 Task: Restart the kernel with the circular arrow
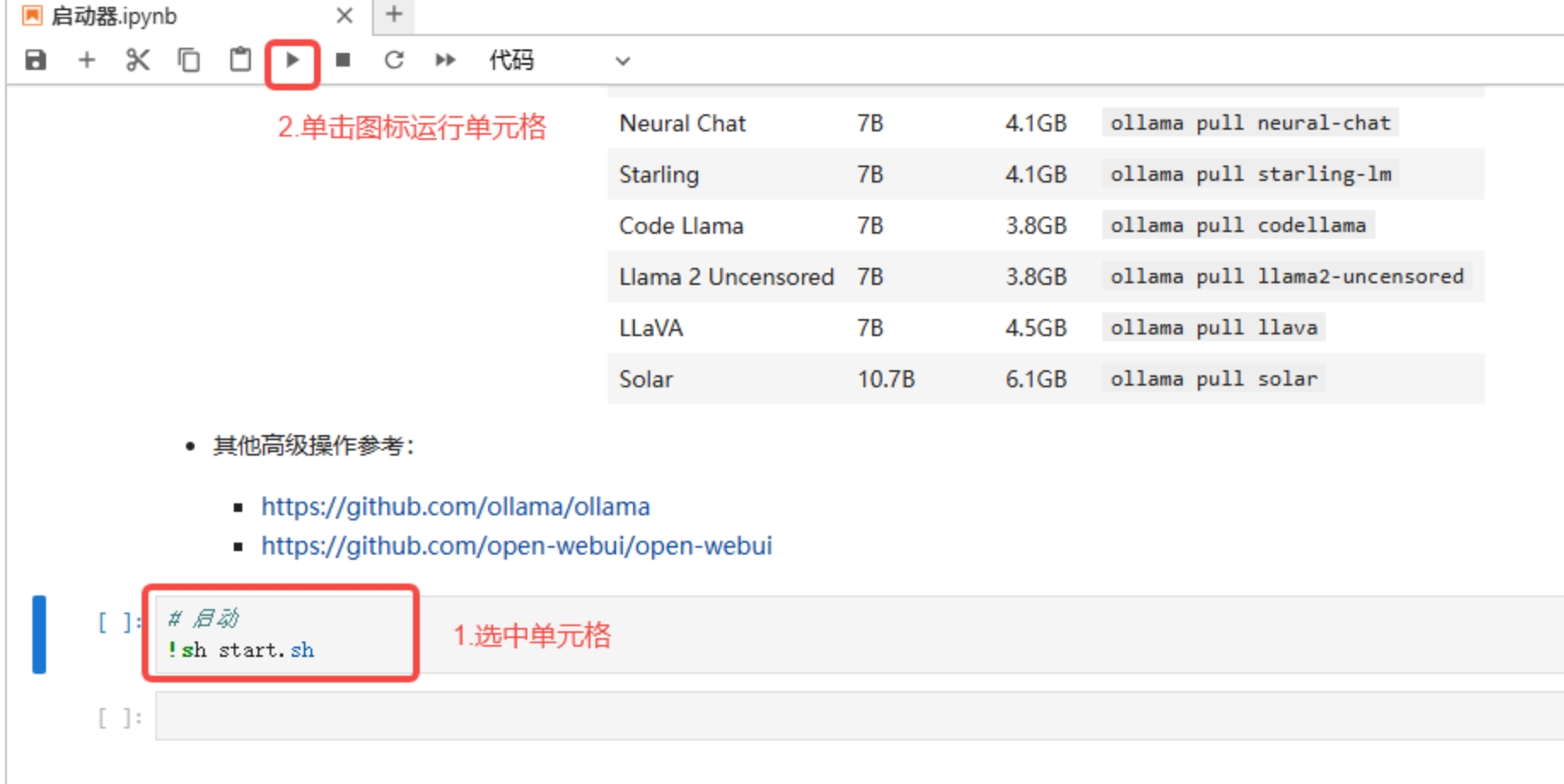click(x=393, y=61)
